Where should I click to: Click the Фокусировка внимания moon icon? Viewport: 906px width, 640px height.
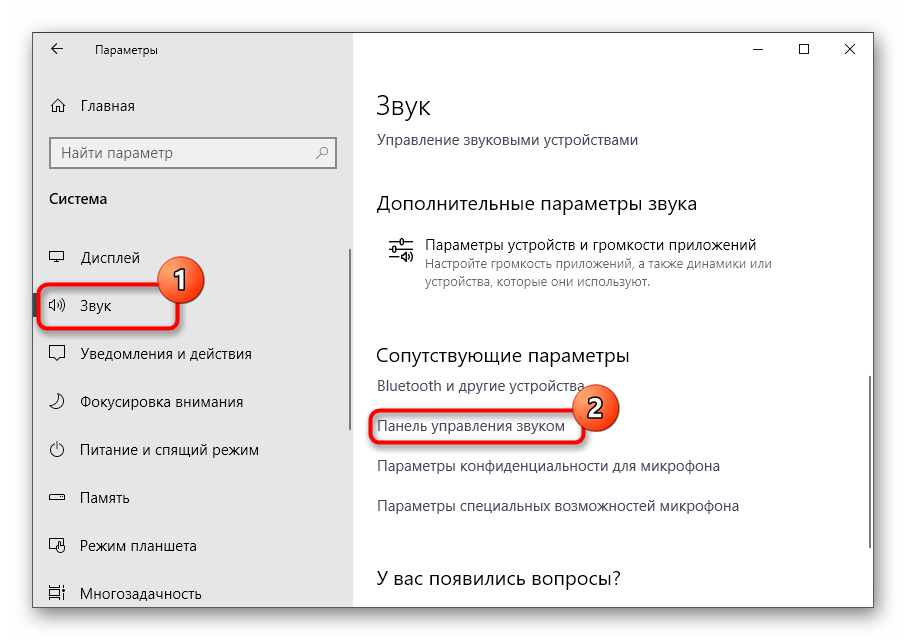coord(57,401)
